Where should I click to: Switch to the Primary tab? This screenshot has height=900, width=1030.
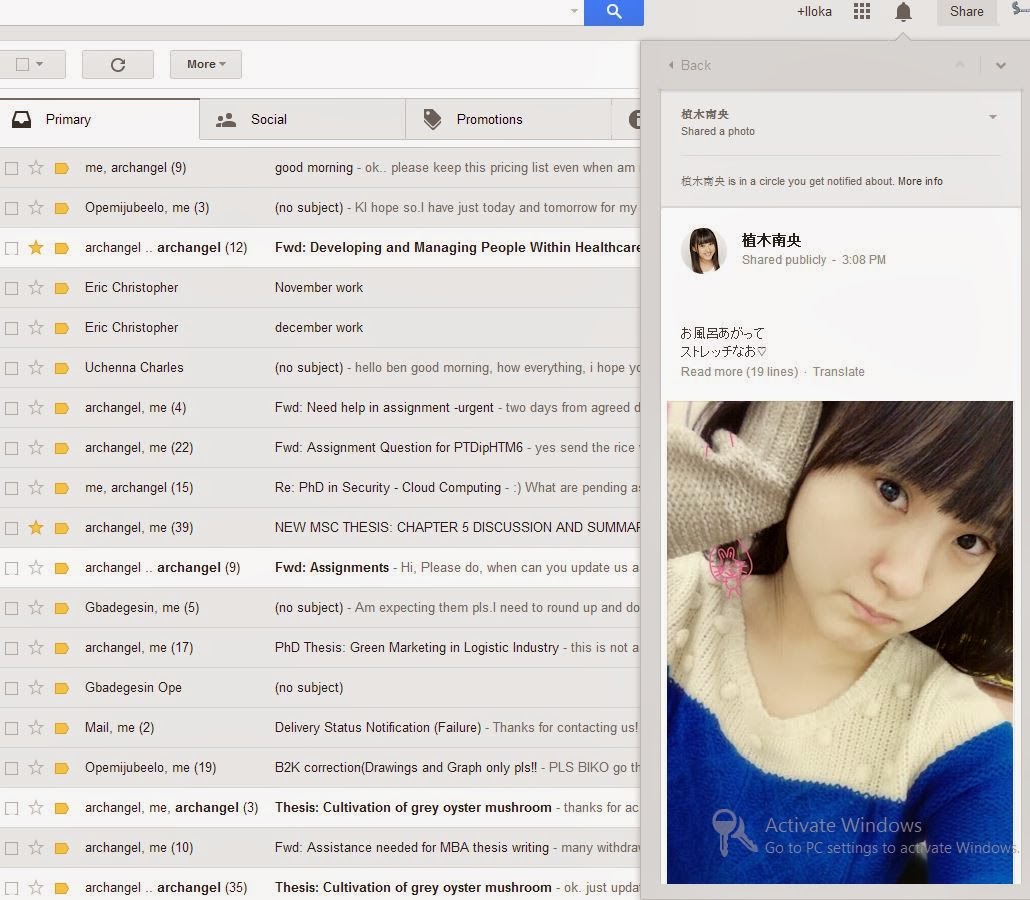(100, 120)
